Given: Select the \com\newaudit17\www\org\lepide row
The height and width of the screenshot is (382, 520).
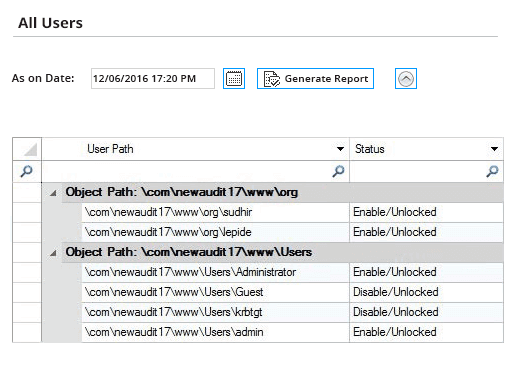Looking at the screenshot, I should 215,232.
